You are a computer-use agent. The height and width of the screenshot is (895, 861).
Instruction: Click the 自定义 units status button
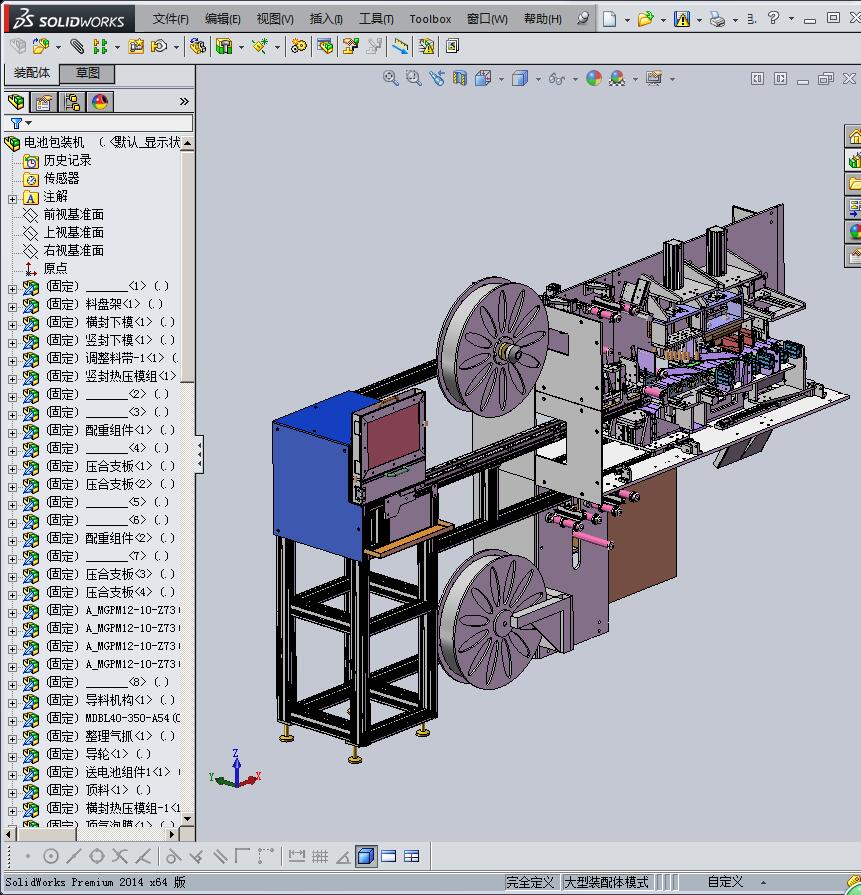coord(725,882)
